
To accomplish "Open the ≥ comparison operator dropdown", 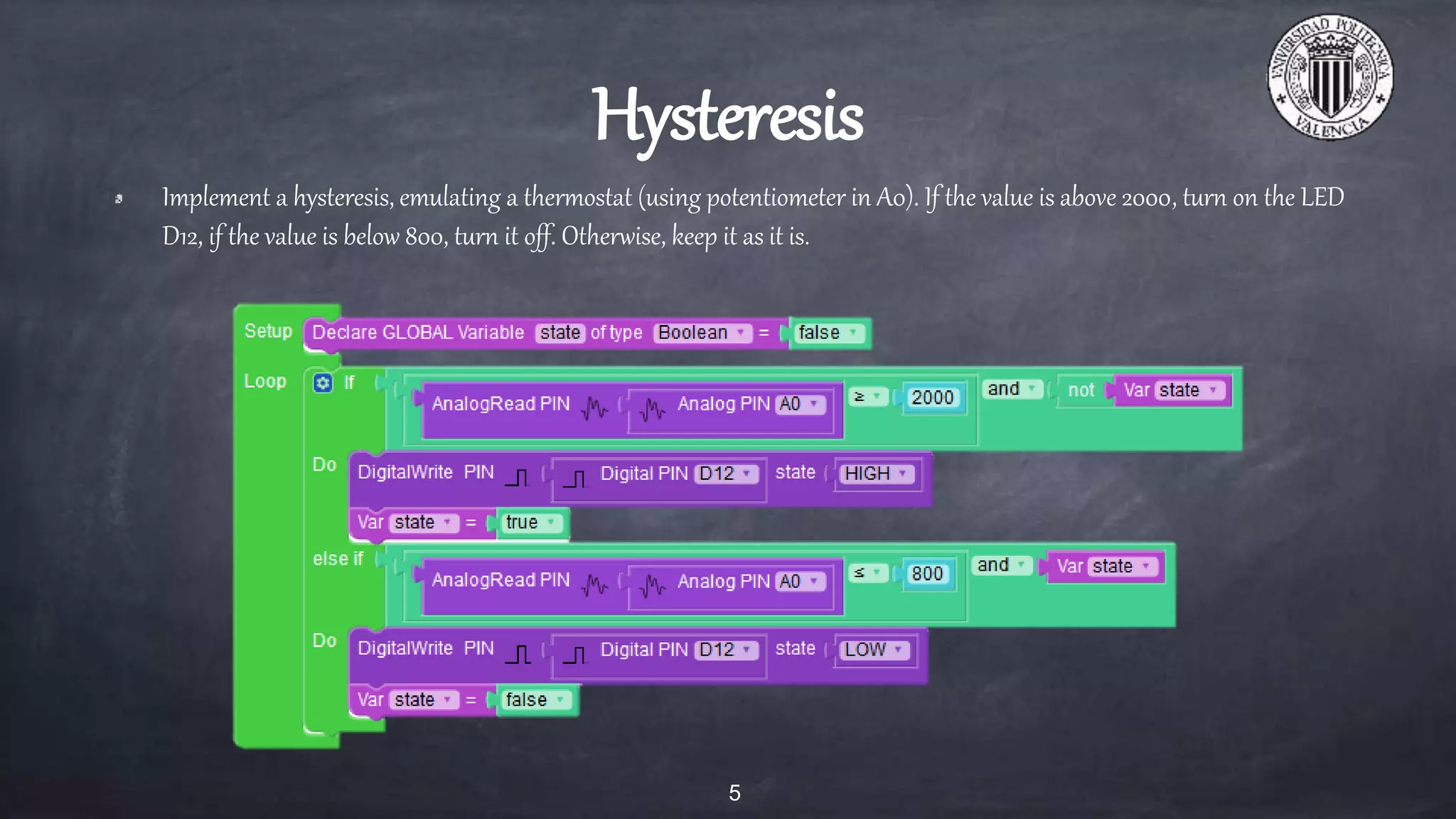I will click(x=868, y=397).
